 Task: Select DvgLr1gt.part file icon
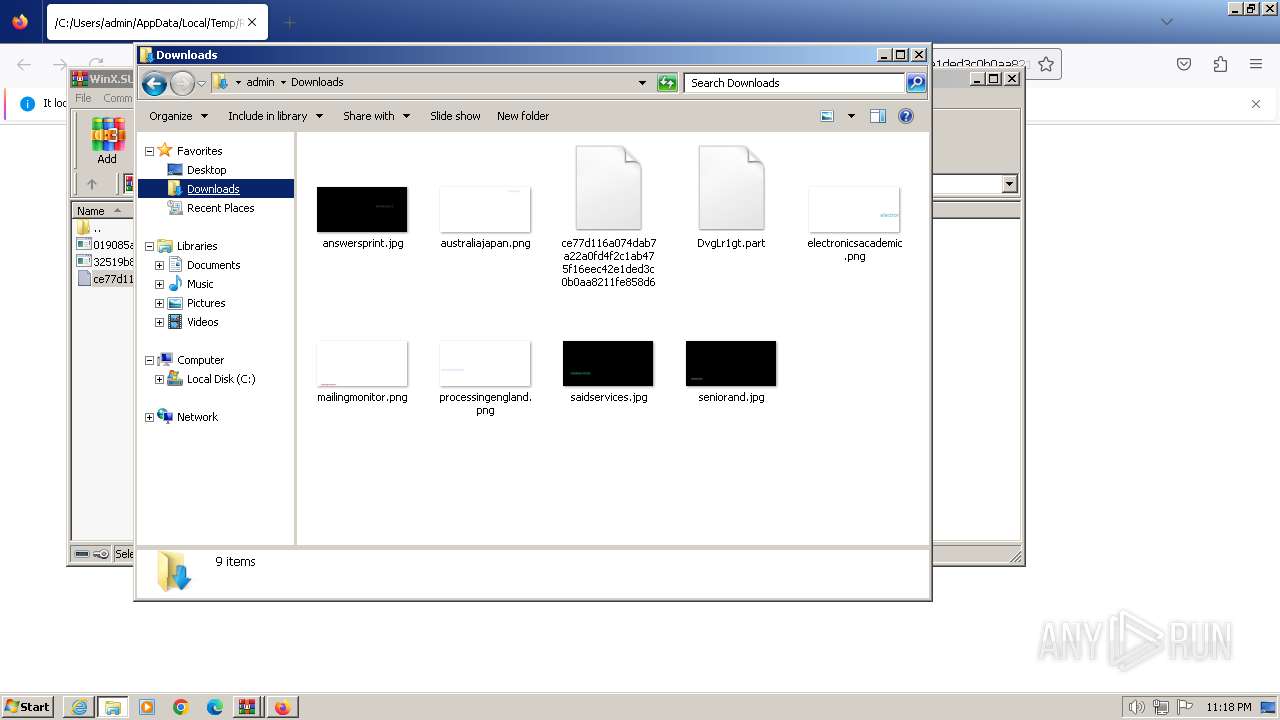click(731, 188)
